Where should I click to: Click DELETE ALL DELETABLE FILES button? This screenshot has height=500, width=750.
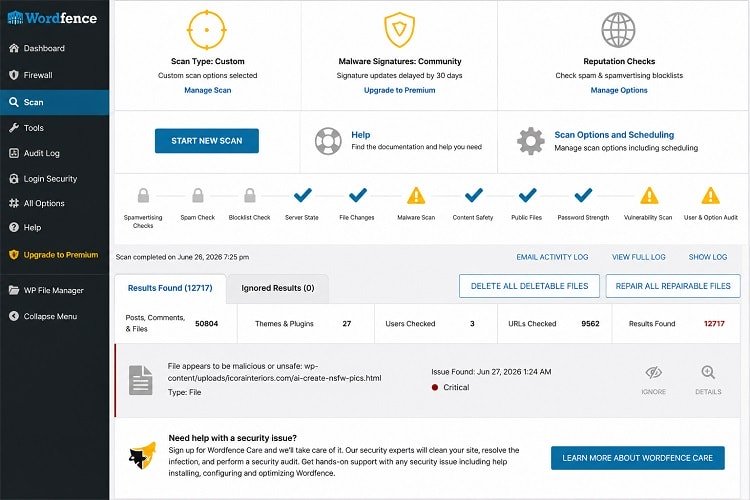tap(529, 286)
